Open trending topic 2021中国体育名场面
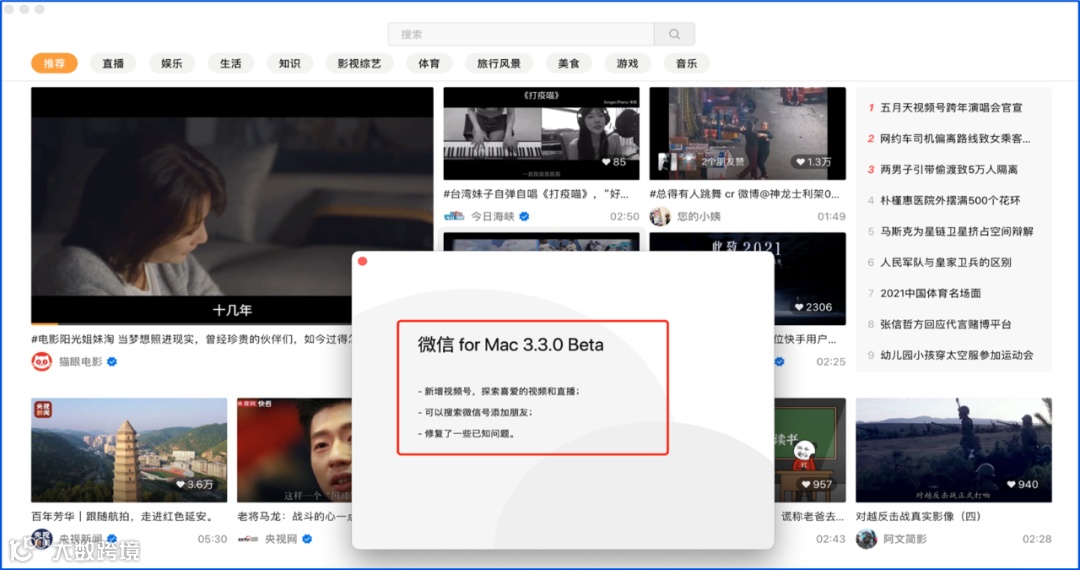The width and height of the screenshot is (1080, 570). [931, 293]
